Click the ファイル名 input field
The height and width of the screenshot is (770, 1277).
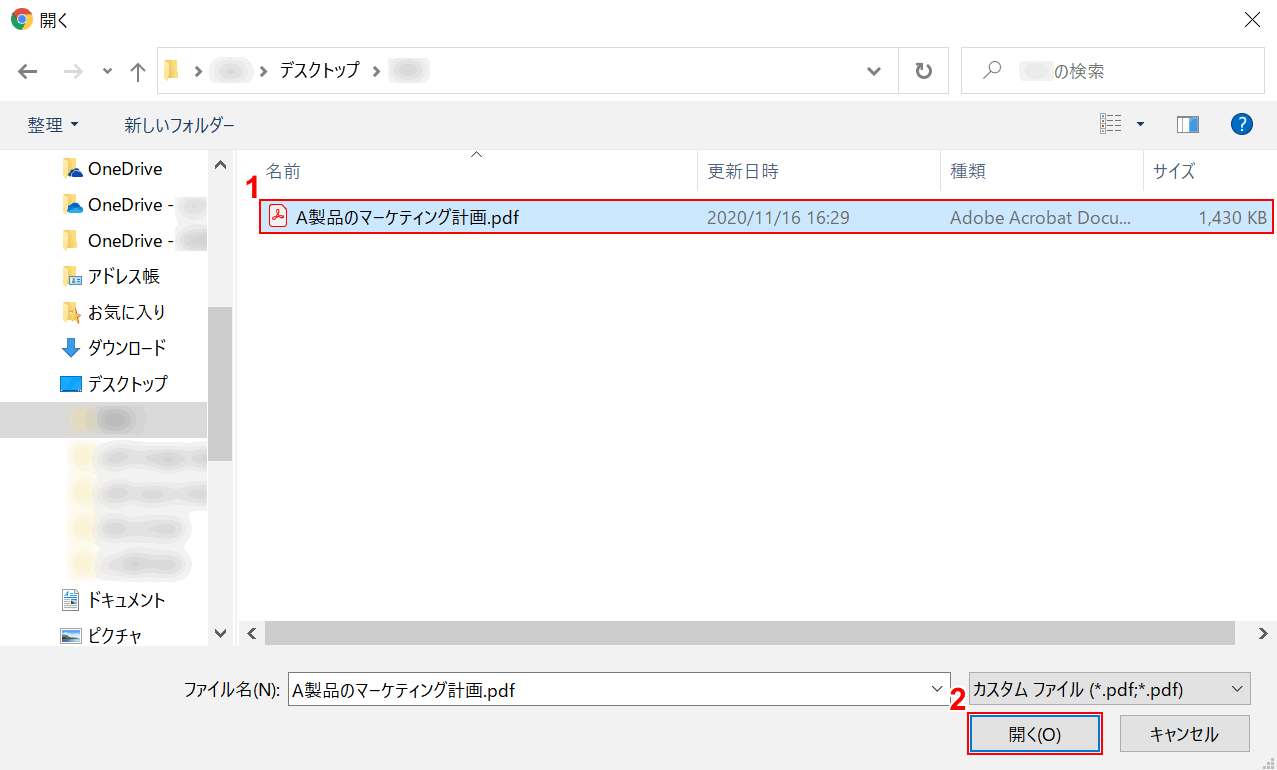(x=608, y=689)
